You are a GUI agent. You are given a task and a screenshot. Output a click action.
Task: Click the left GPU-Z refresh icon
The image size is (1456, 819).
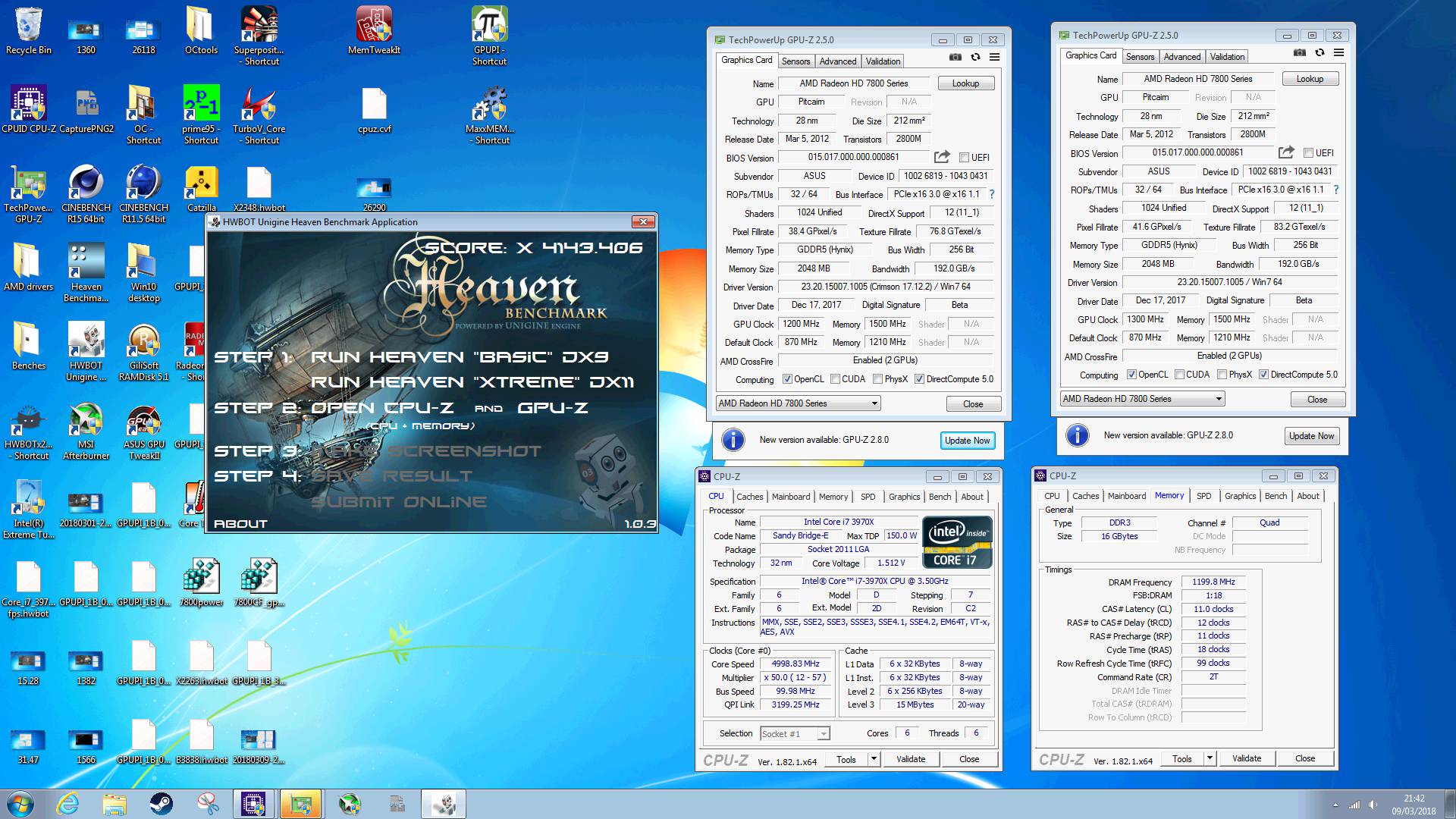(975, 57)
